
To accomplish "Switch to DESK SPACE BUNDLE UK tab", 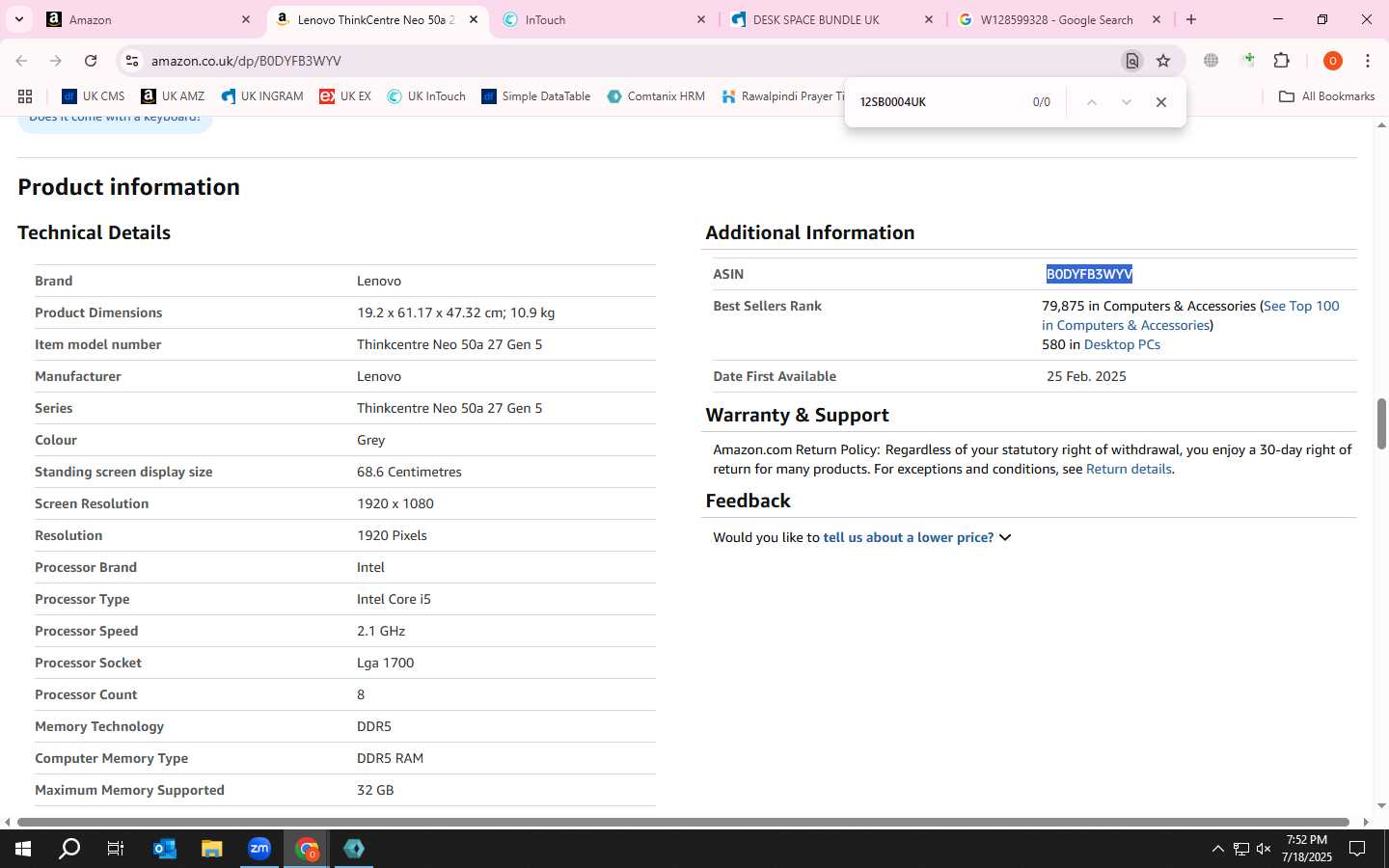I will 832,19.
